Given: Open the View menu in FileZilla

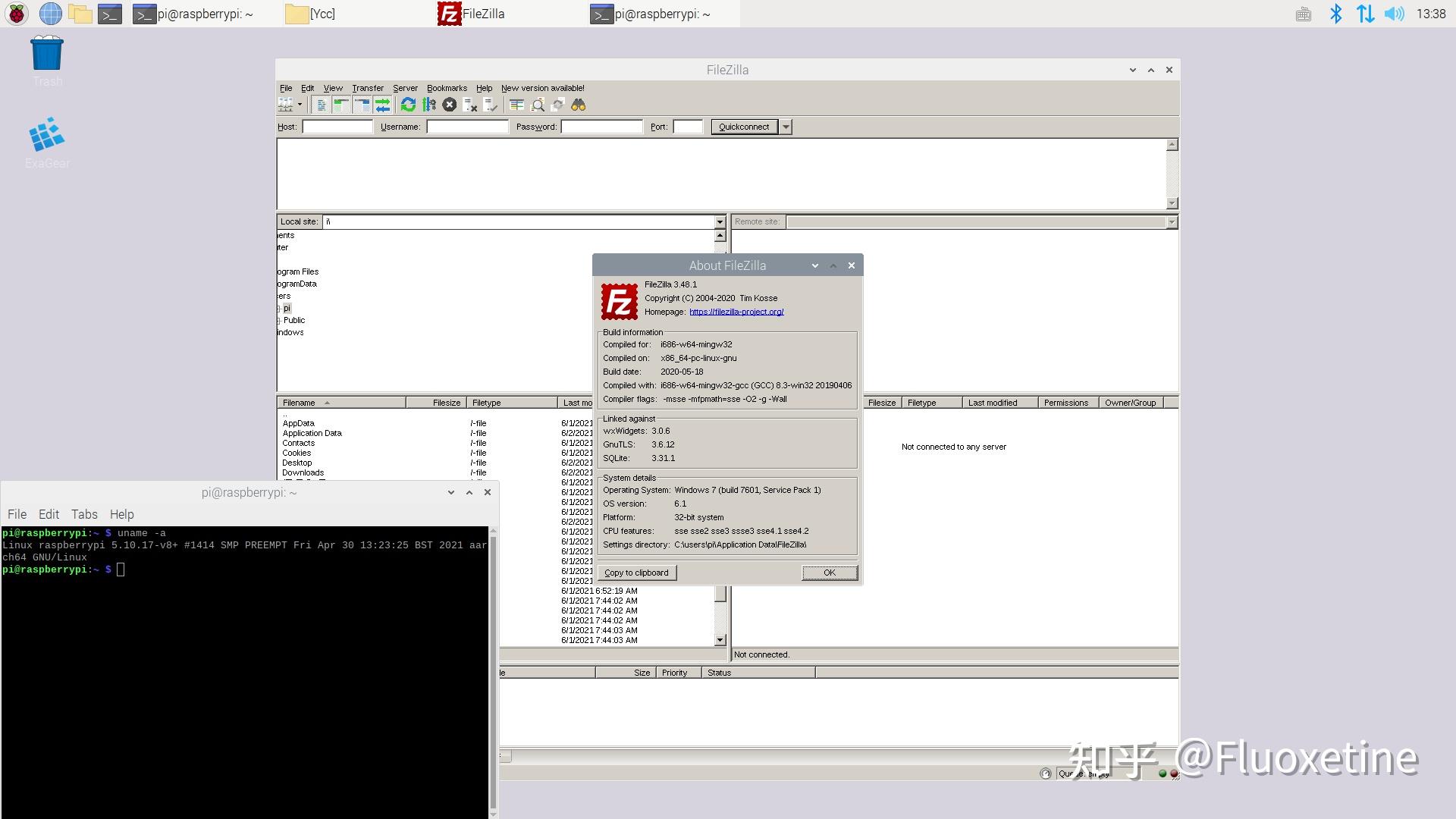Looking at the screenshot, I should (333, 88).
